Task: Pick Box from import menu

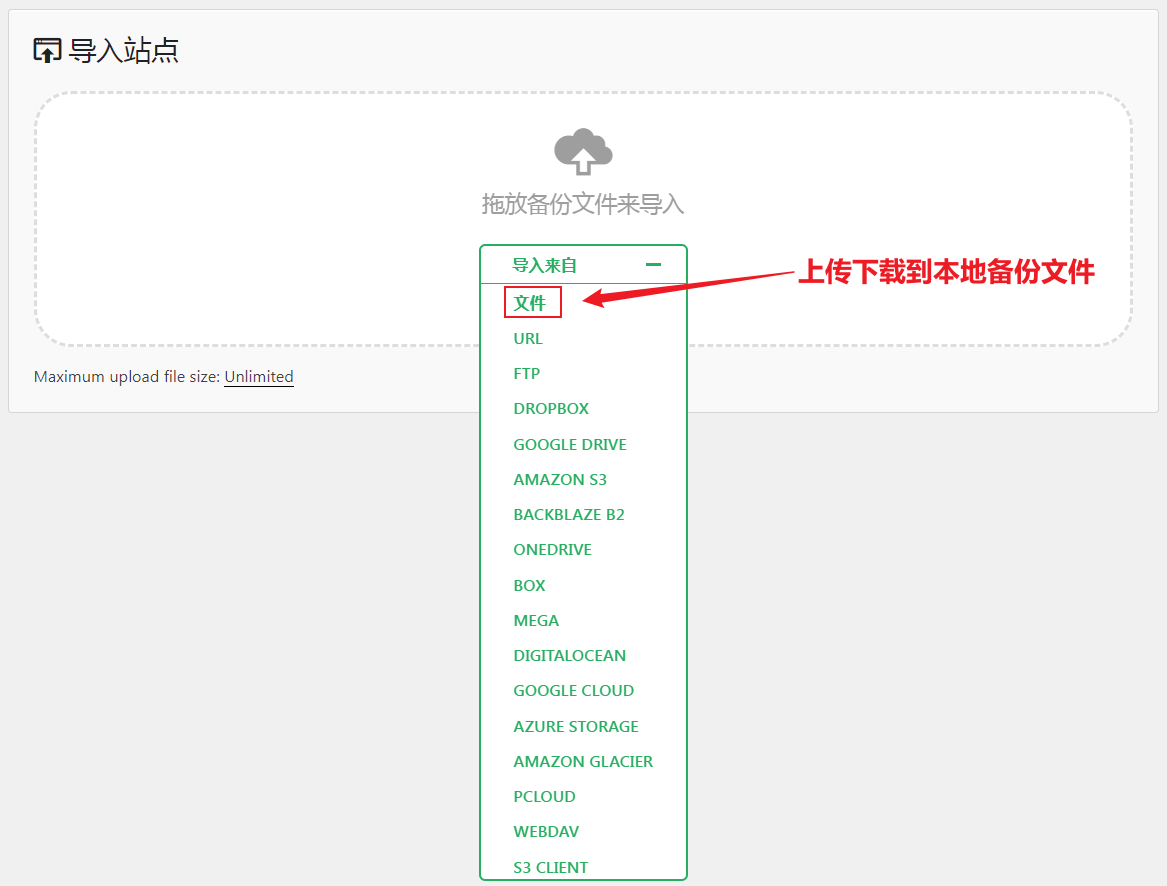Action: tap(530, 585)
